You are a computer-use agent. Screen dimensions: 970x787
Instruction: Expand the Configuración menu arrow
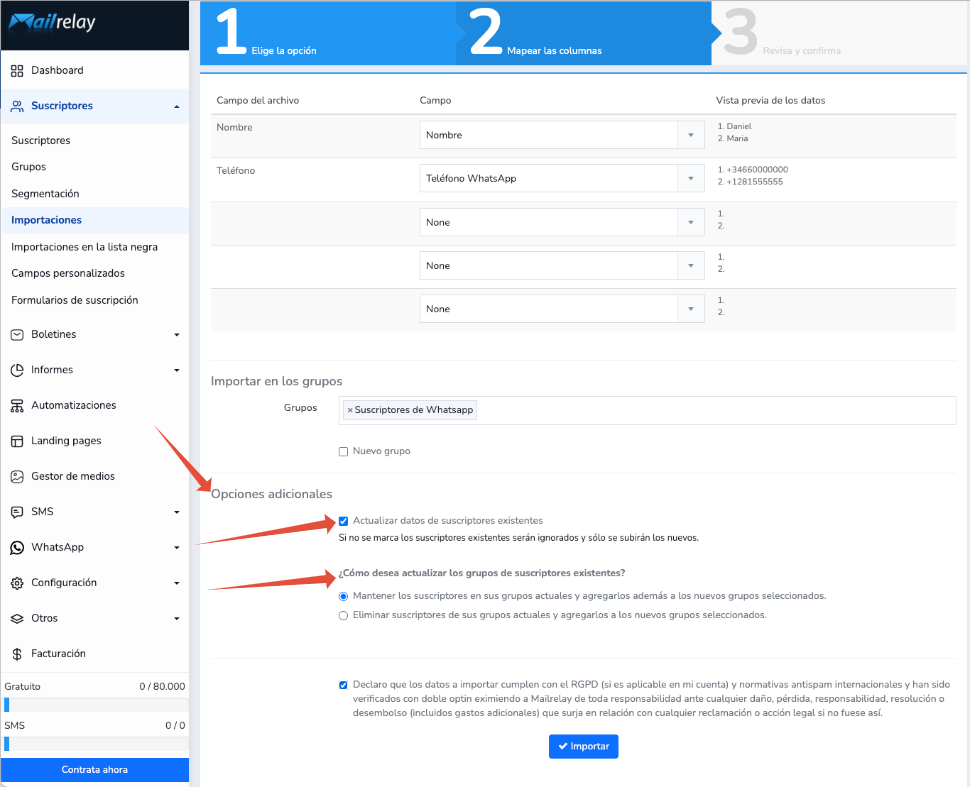[177, 583]
